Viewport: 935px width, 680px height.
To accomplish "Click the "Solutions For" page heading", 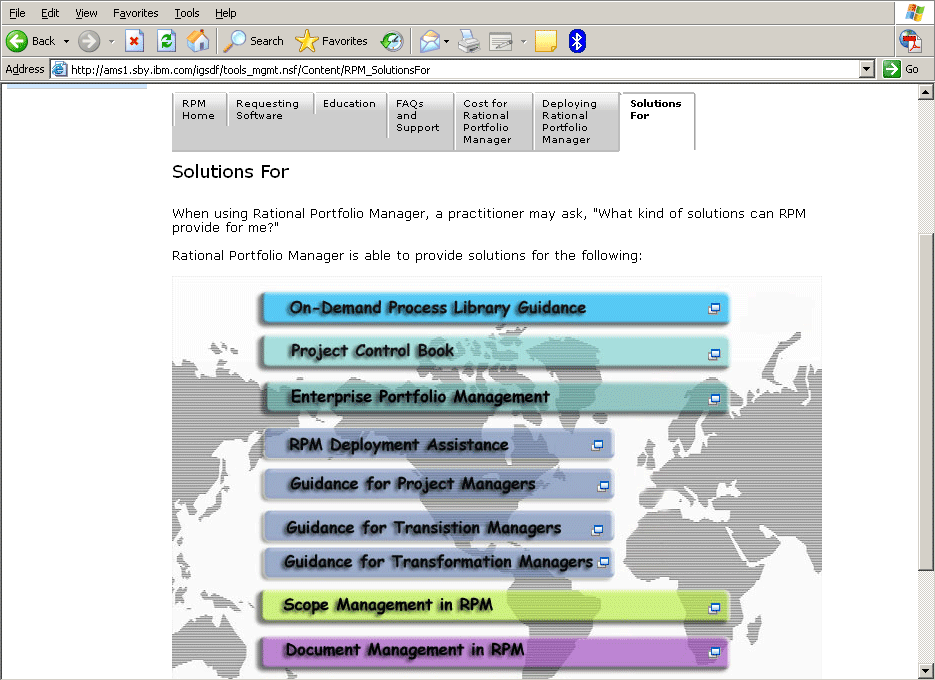I will 230,172.
